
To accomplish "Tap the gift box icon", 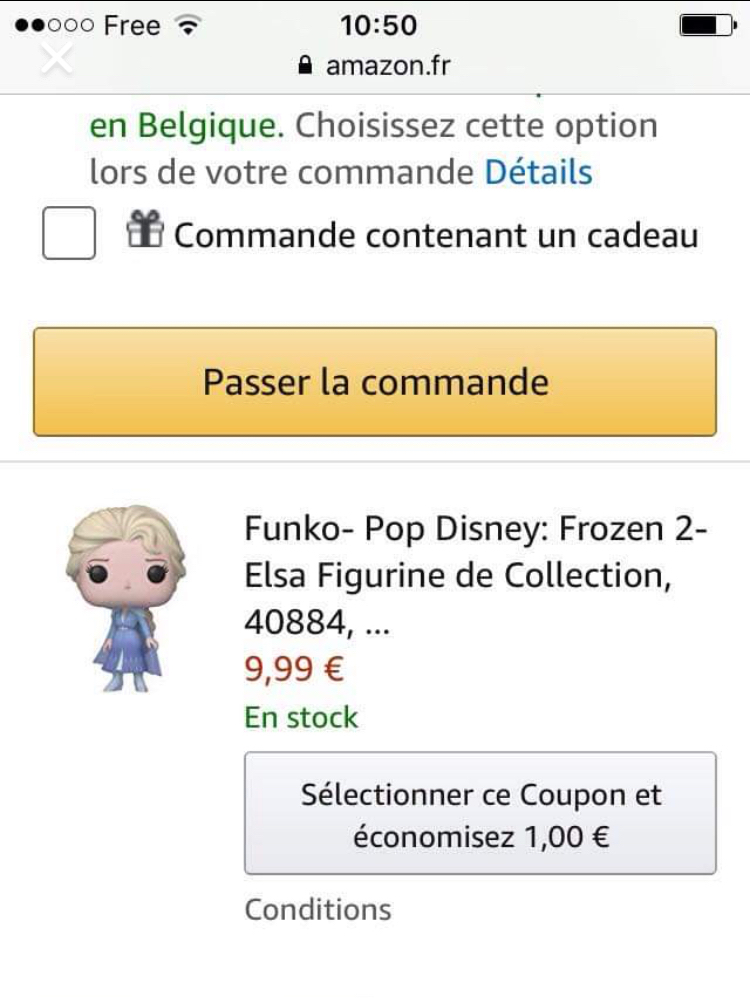I will coord(144,233).
